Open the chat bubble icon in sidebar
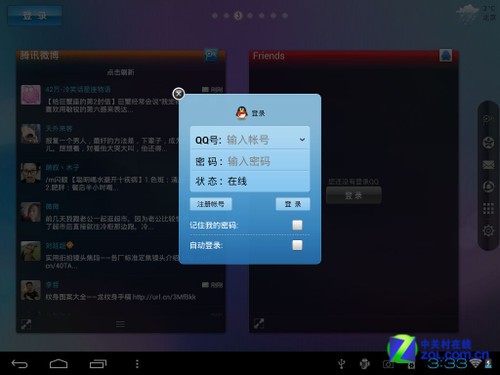This screenshot has width=500, height=375. [488, 186]
